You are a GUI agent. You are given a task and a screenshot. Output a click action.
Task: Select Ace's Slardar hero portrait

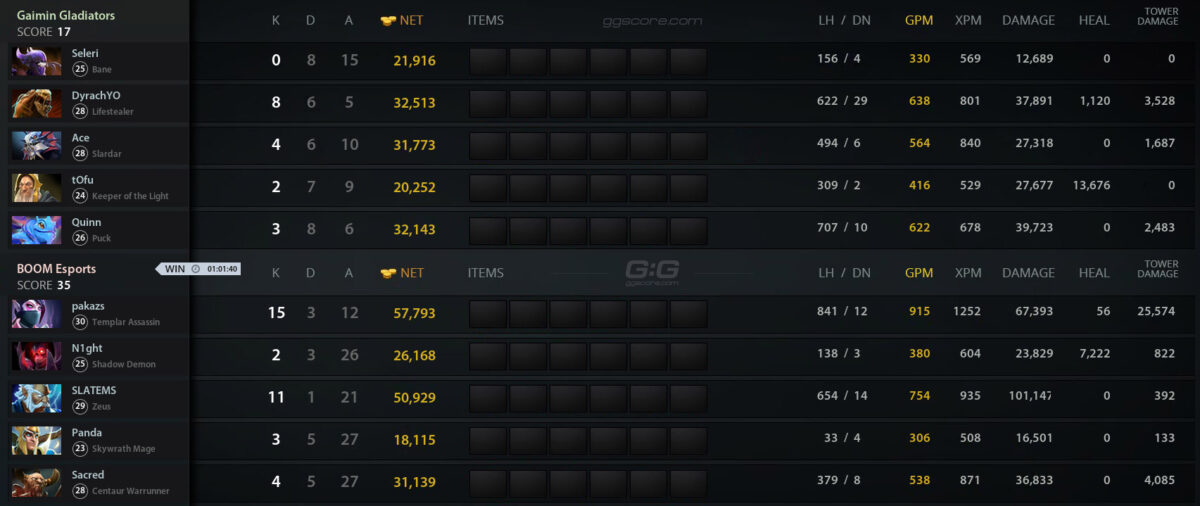[x=36, y=145]
